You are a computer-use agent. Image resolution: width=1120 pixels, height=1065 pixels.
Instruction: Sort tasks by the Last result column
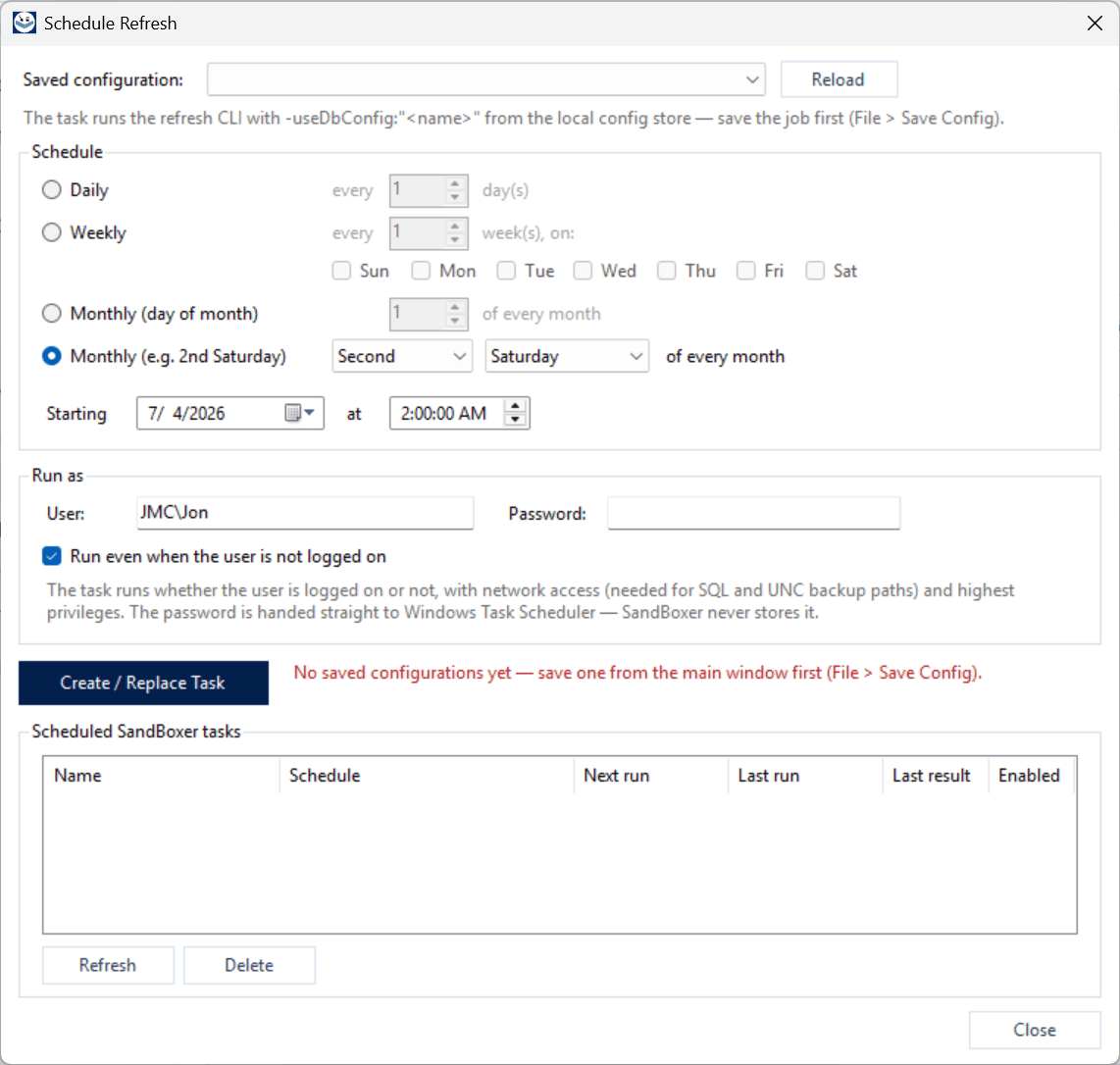click(x=935, y=775)
